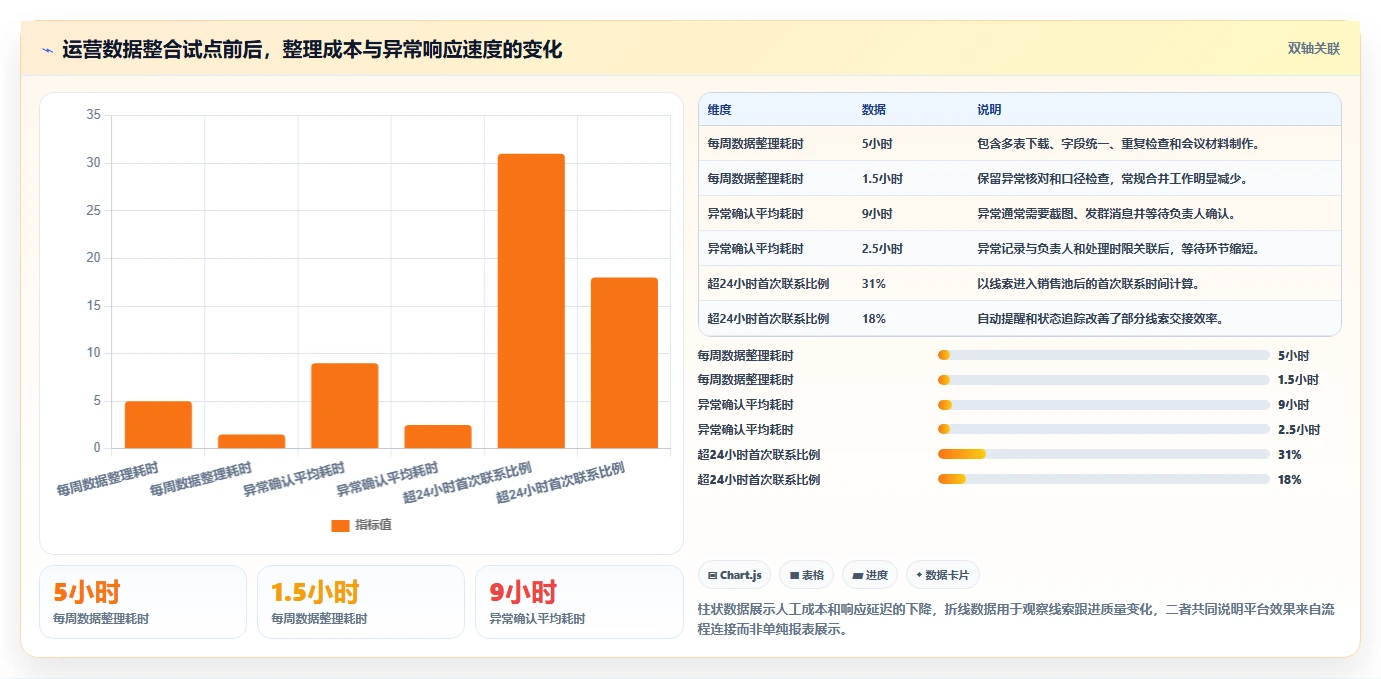This screenshot has height=679, width=1381.
Task: Click the progress bar labeled 9小时
Action: point(1104,405)
